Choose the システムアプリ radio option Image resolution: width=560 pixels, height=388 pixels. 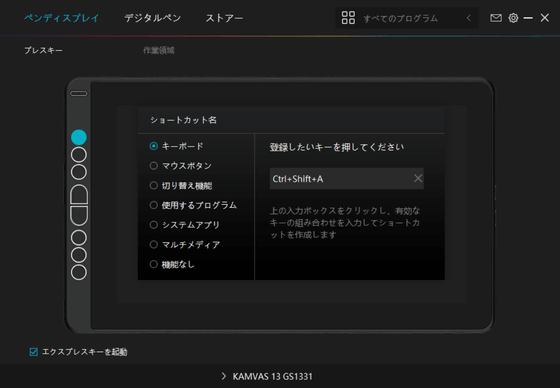[154, 225]
